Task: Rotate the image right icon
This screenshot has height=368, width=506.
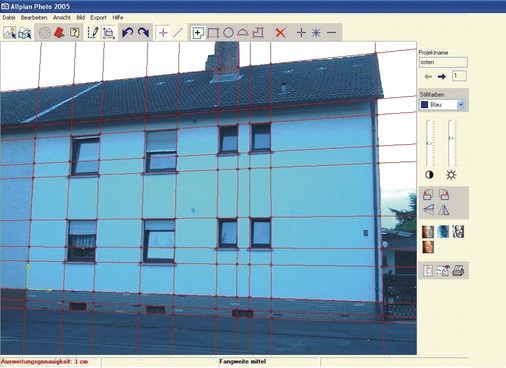Action: point(444,194)
